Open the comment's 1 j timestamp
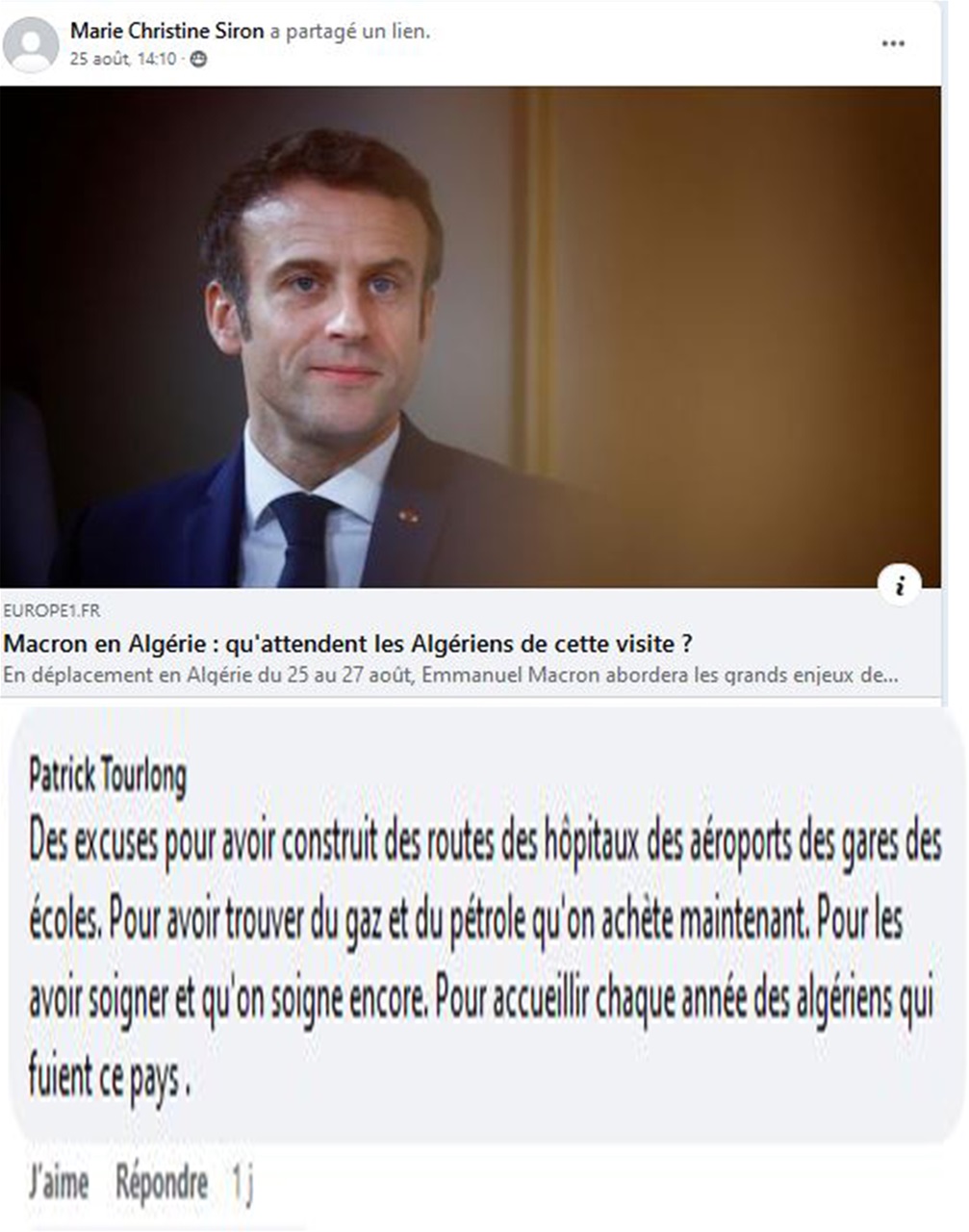The width and height of the screenshot is (969, 1232). click(242, 1185)
